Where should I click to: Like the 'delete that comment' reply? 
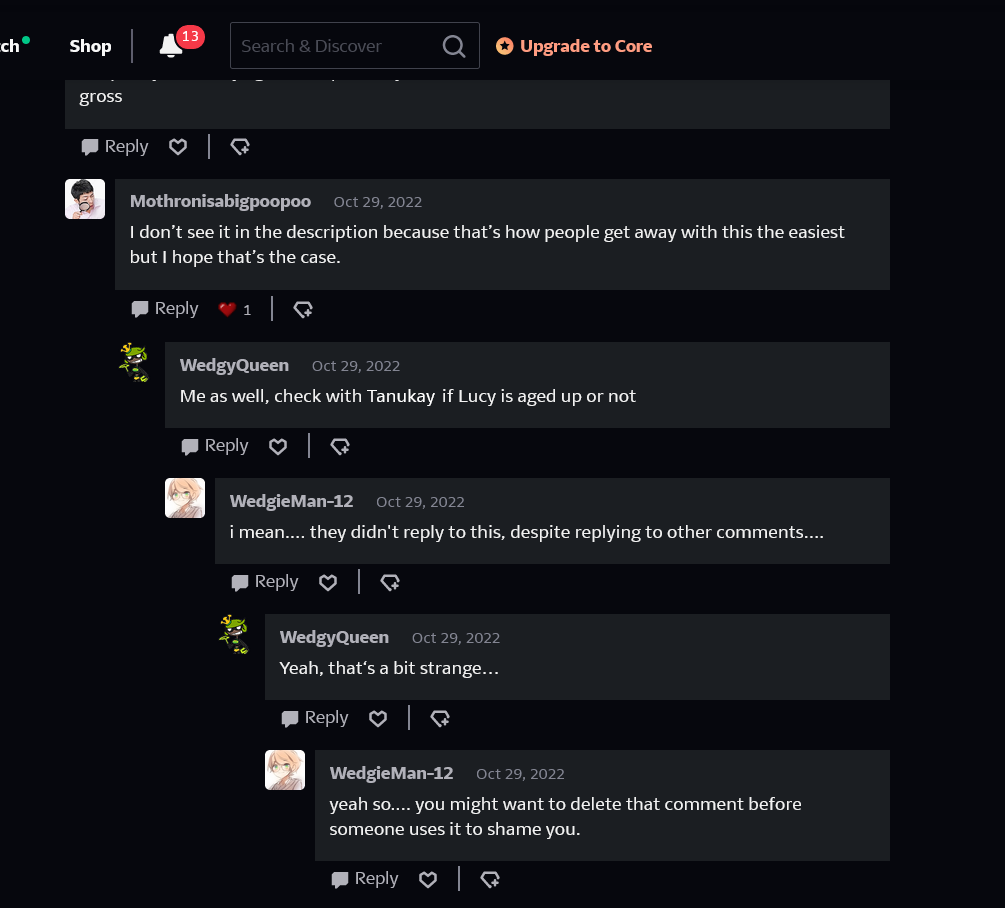428,879
